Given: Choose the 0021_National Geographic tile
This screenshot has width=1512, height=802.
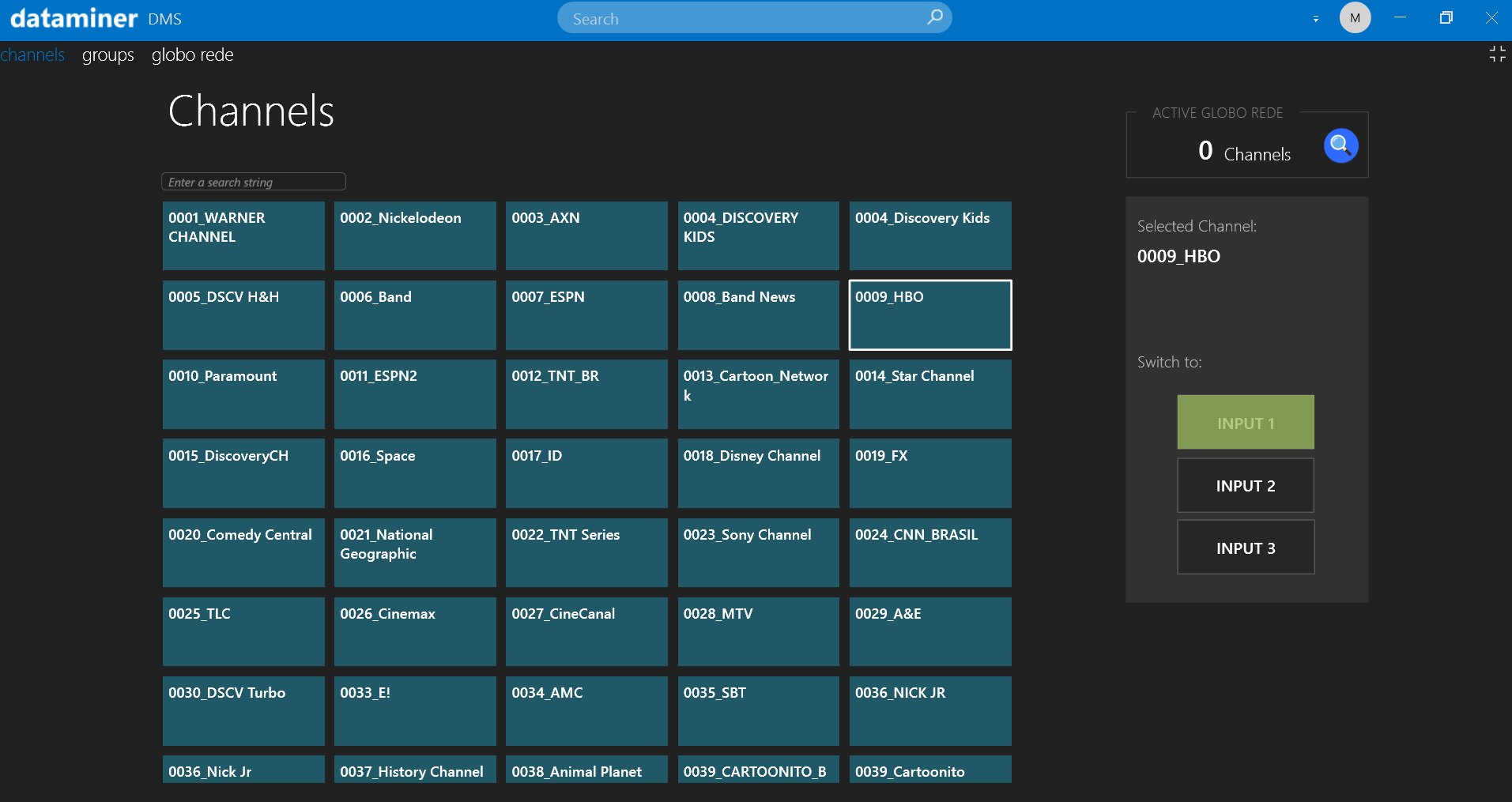Looking at the screenshot, I should [415, 552].
